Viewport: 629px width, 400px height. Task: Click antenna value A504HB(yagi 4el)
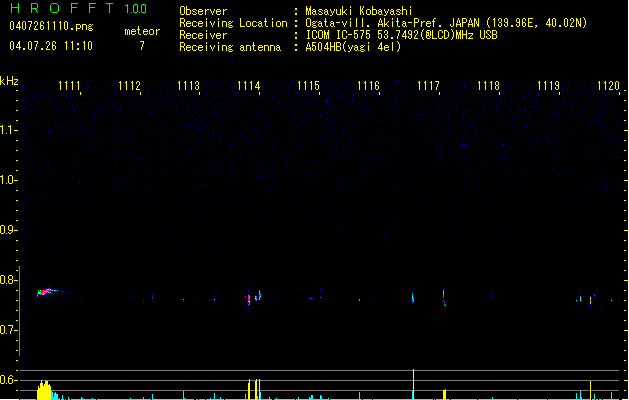point(353,47)
